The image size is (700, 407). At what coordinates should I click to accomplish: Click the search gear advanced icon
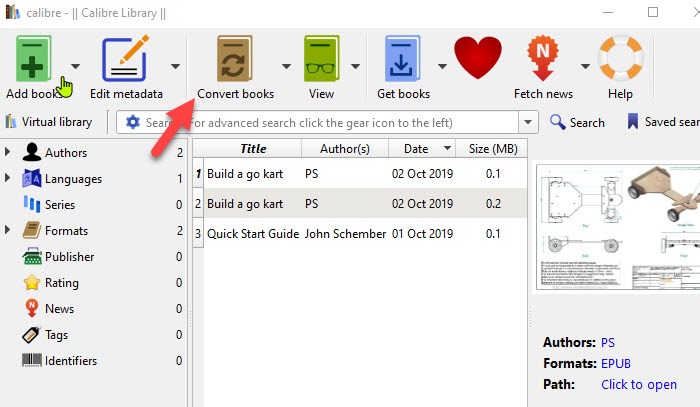(133, 122)
